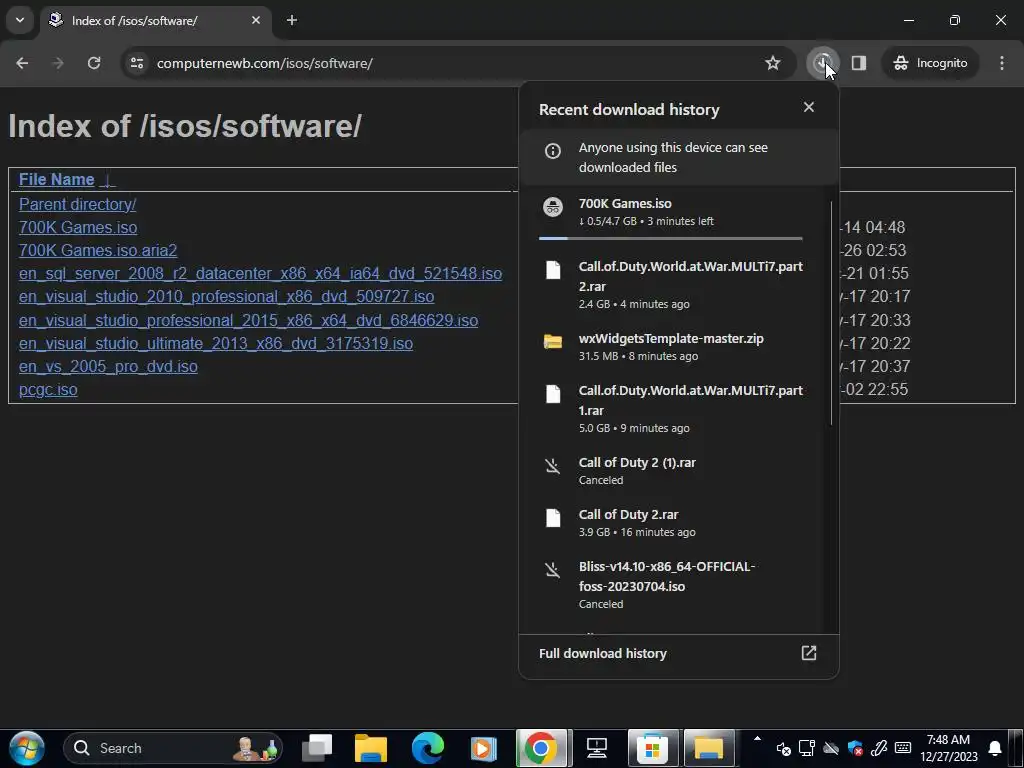Select canceled Call of Duty 2 (1).rar entry
Viewport: 1024px width, 768px height.
point(676,471)
